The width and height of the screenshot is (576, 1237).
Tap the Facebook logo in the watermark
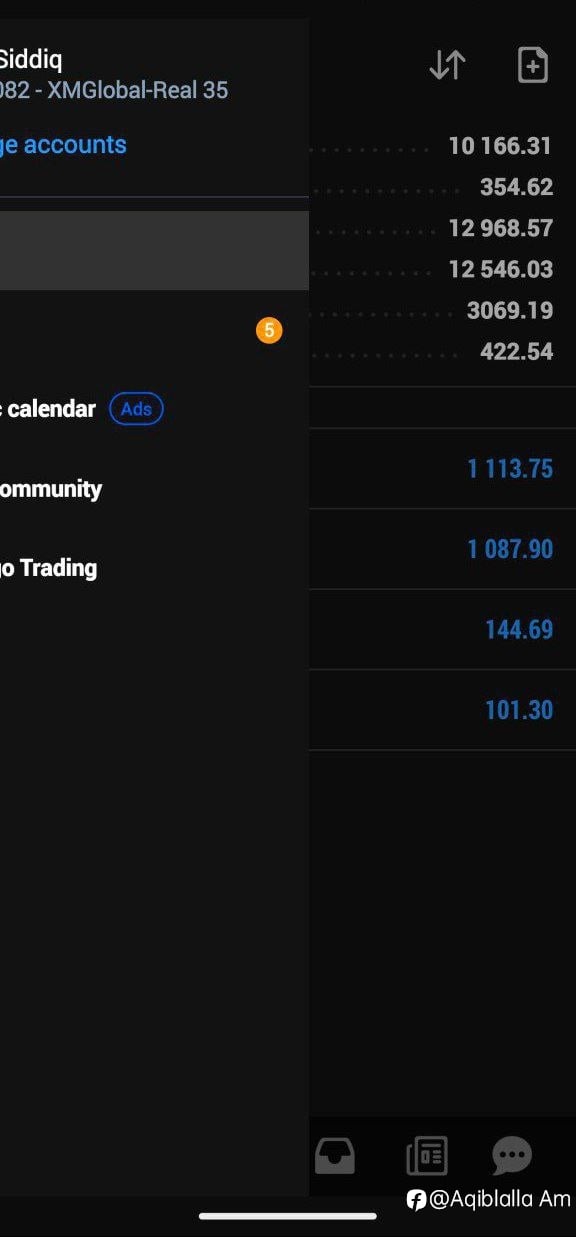click(416, 1200)
